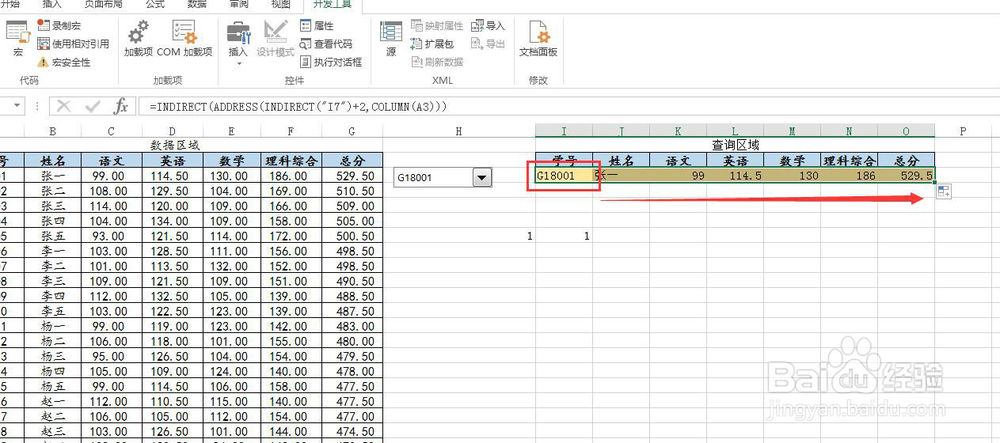Select query result cell 529.5

coord(906,175)
